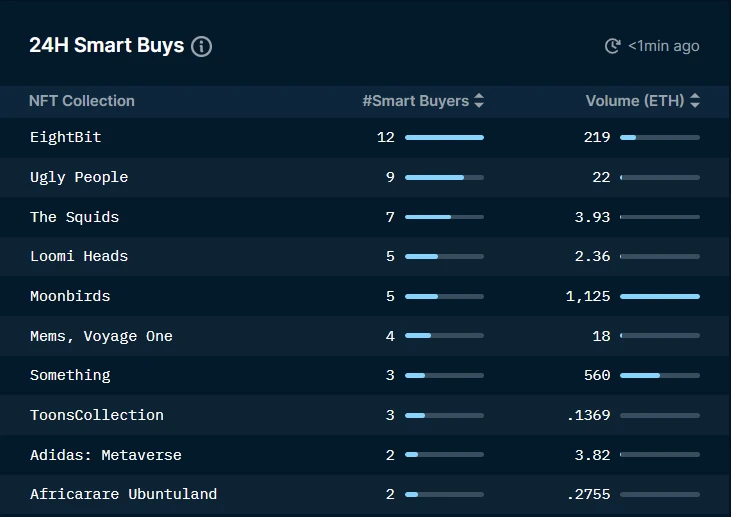Click the info icon beside 24H Smart Buys
This screenshot has width=731, height=517.
click(x=201, y=47)
